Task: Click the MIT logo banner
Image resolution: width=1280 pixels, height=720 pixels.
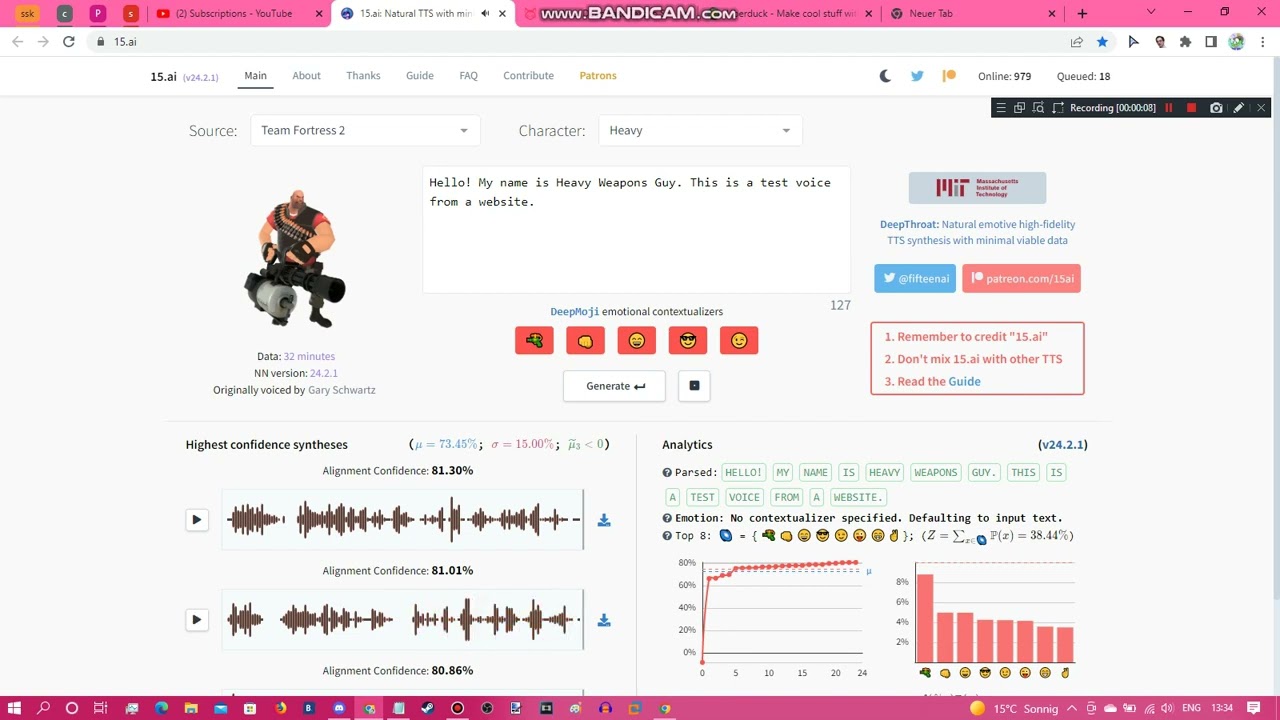Action: coord(977,188)
